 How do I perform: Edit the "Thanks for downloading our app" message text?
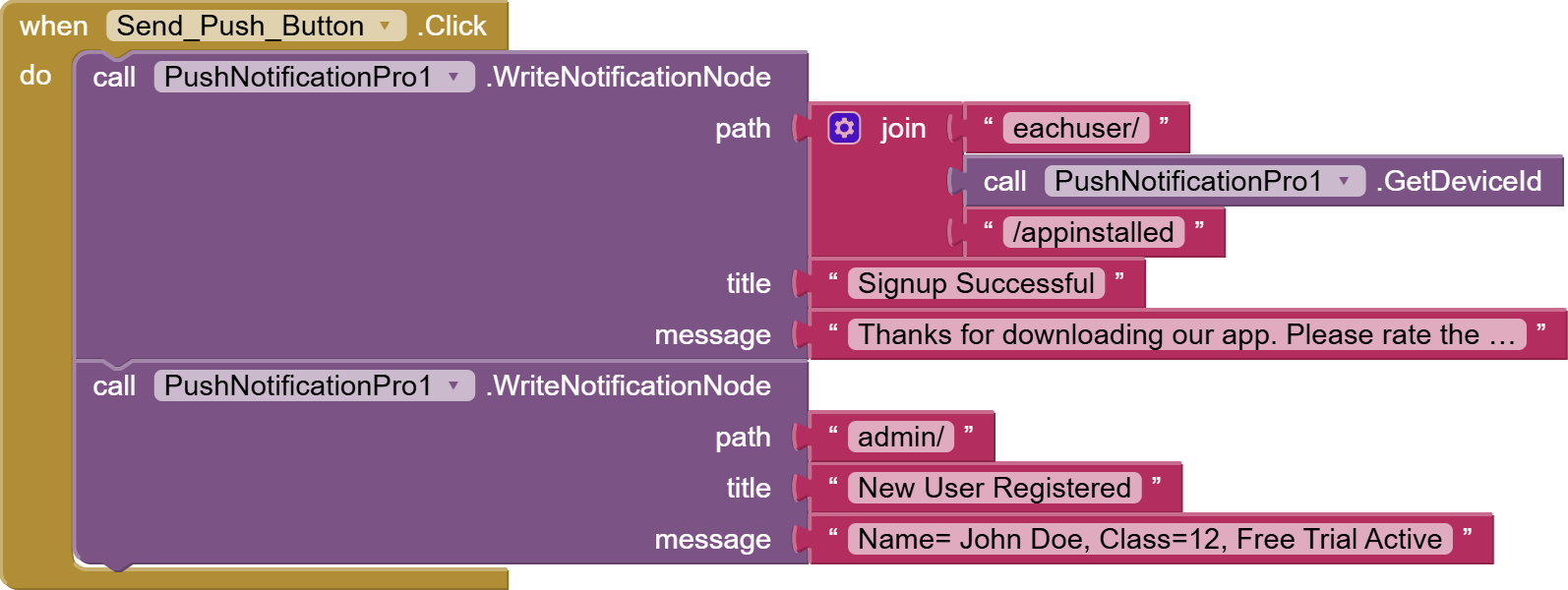[1185, 334]
